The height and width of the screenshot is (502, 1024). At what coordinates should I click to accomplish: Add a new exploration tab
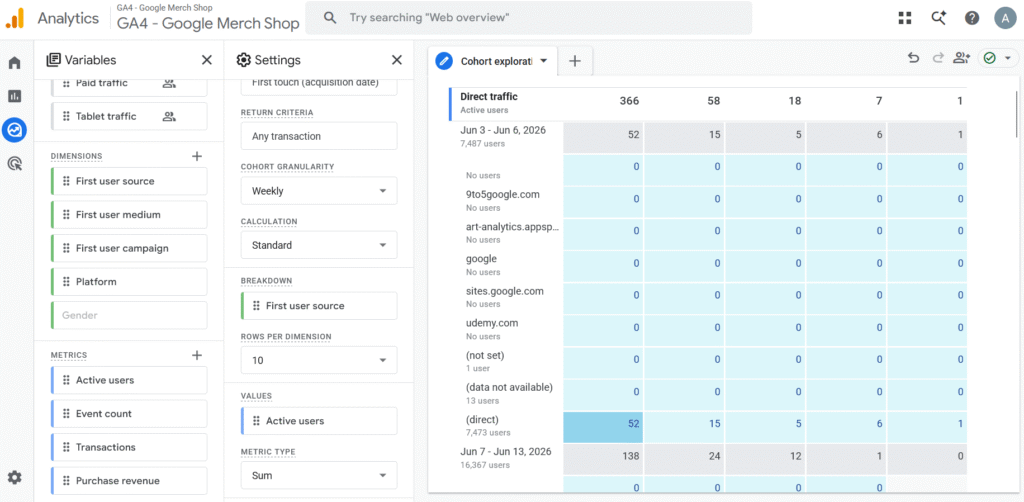[575, 61]
